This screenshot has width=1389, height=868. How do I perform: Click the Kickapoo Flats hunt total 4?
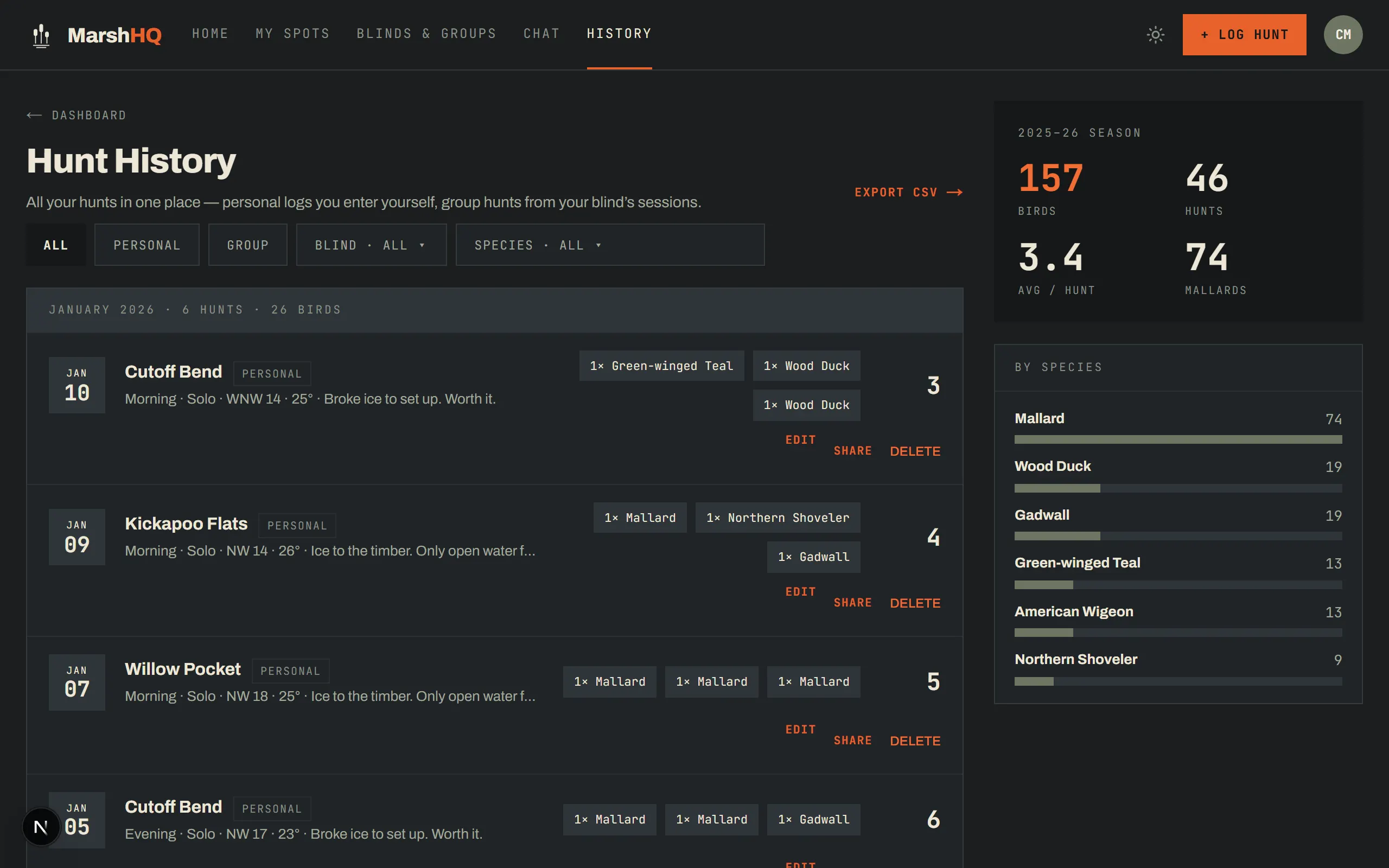[933, 537]
